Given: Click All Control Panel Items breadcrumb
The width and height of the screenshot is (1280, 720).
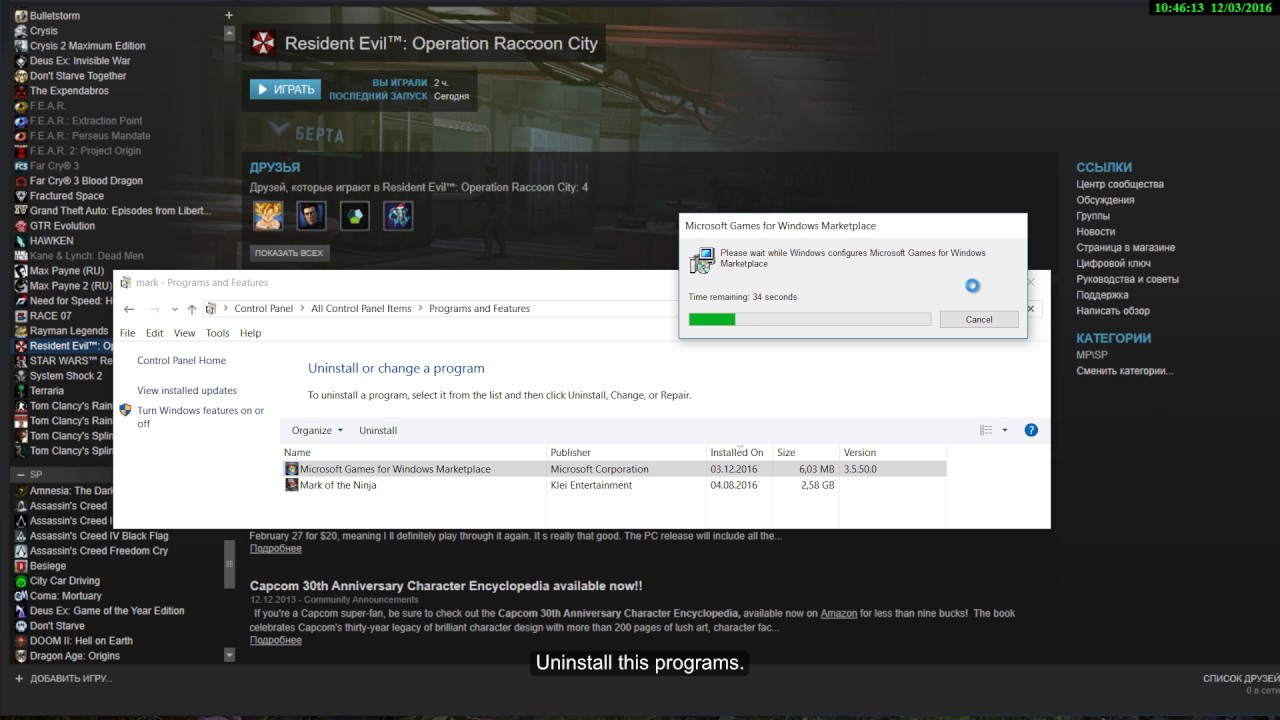Looking at the screenshot, I should tap(361, 309).
